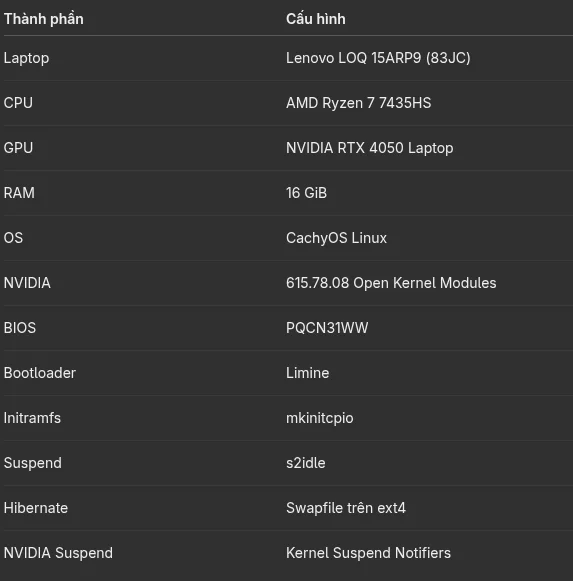
Task: Click 'Swapfile trên ext4' value
Action: [x=346, y=508]
